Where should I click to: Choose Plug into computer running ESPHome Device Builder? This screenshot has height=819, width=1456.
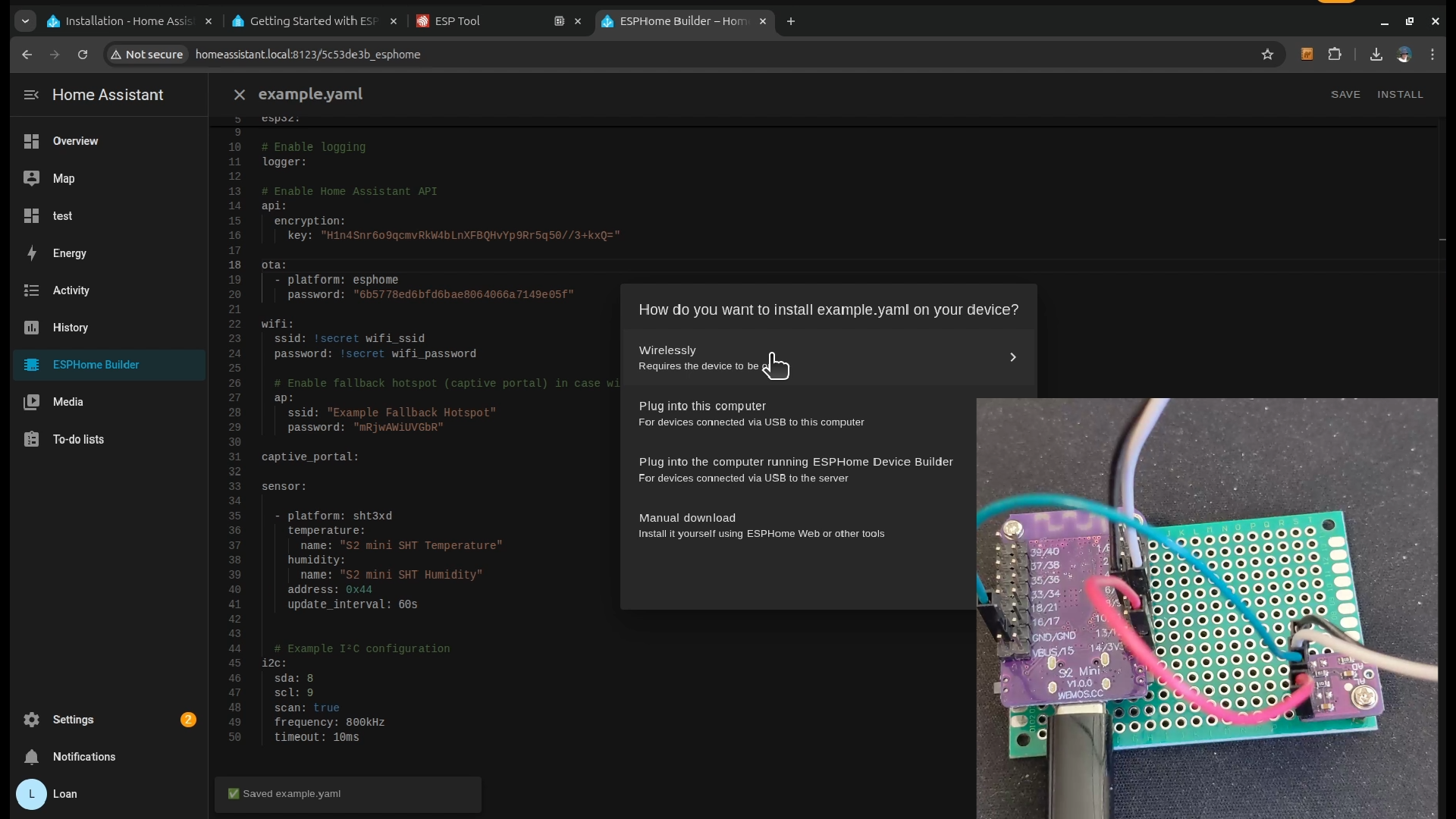[799, 469]
